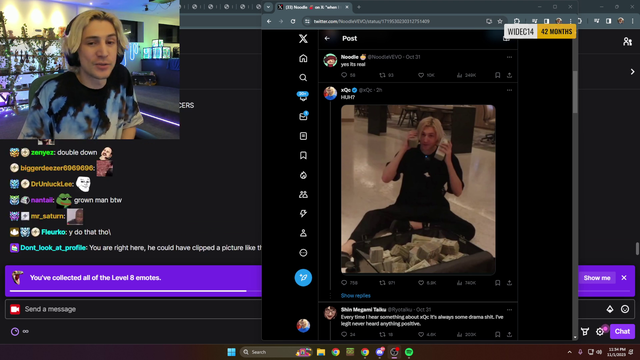
Task: Click Show replies under xQc's post
Action: pyautogui.click(x=356, y=296)
